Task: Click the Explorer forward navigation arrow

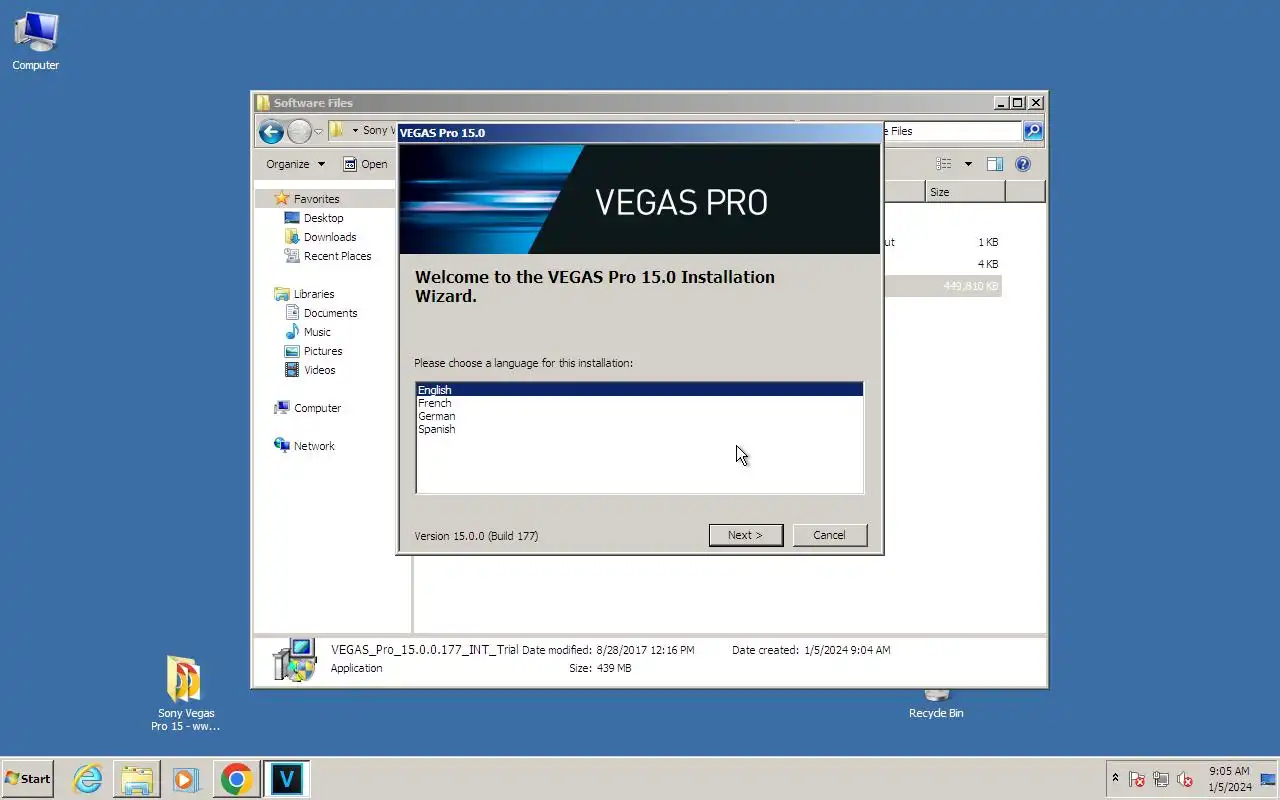Action: (x=299, y=131)
